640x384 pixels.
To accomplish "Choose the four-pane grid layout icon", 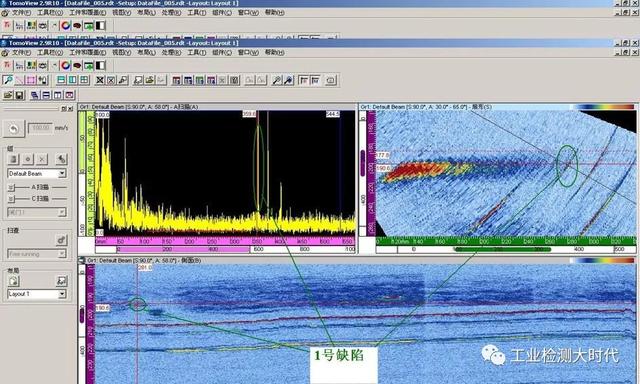I will click(x=84, y=80).
